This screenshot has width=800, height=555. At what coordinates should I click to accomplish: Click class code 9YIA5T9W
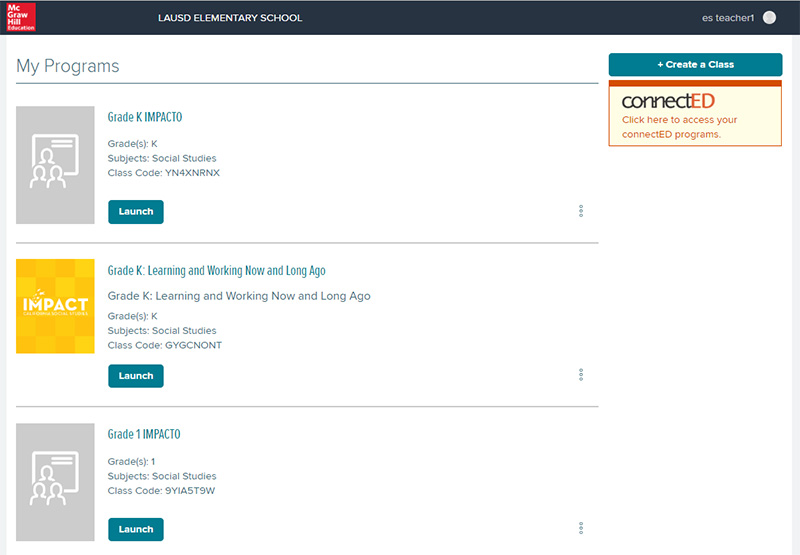[190, 491]
